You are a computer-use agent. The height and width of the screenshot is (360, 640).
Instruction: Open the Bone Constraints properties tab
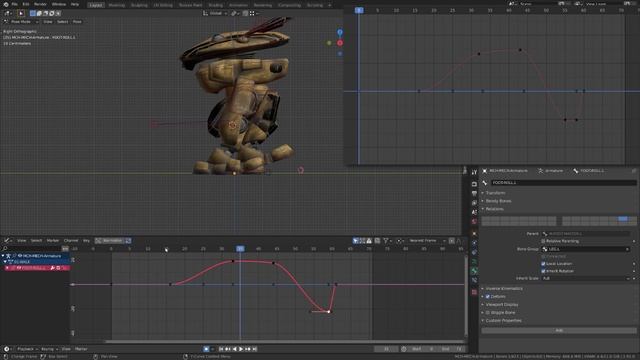point(474,280)
